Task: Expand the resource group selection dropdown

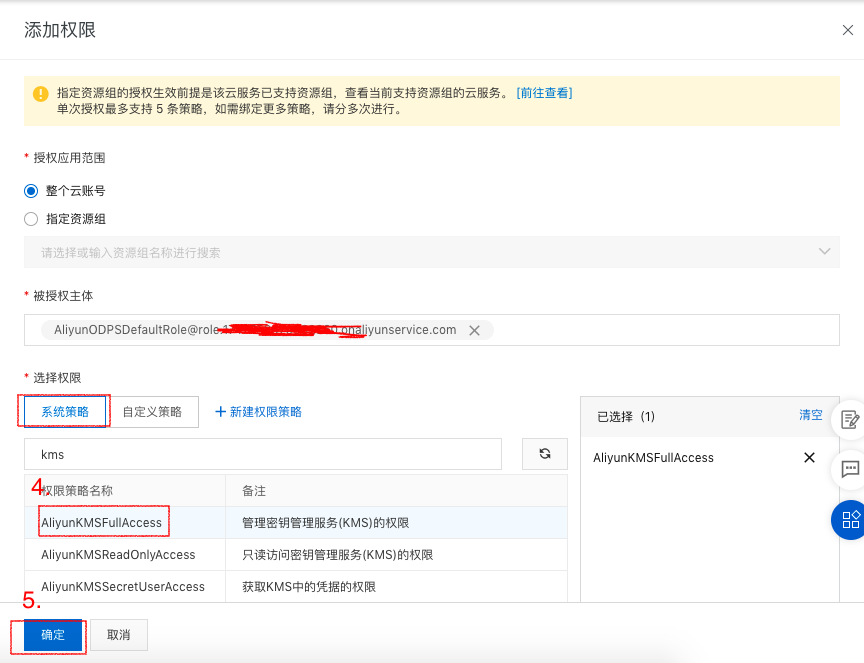Action: 824,251
